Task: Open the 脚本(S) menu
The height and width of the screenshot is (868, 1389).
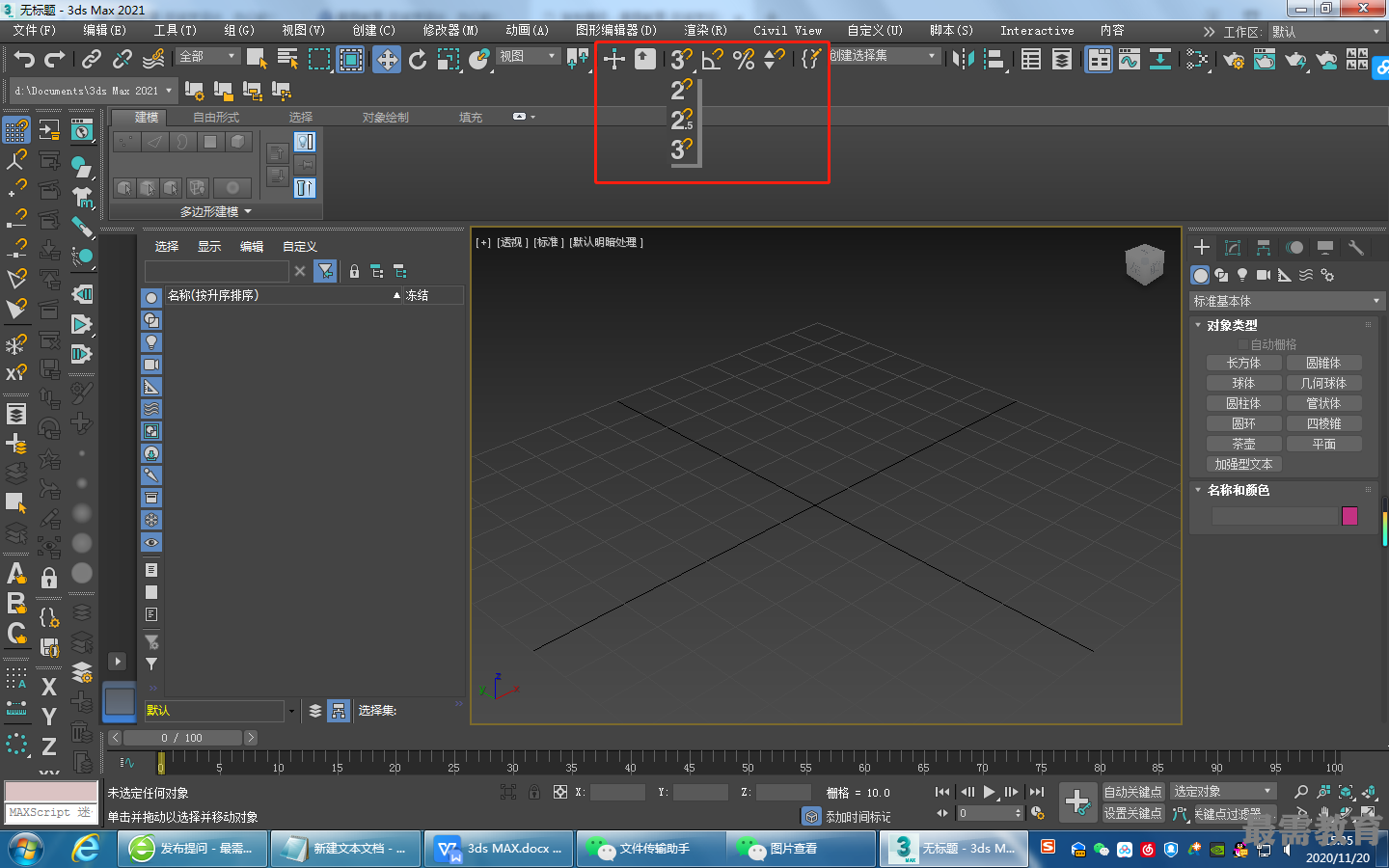Action: coord(951,31)
